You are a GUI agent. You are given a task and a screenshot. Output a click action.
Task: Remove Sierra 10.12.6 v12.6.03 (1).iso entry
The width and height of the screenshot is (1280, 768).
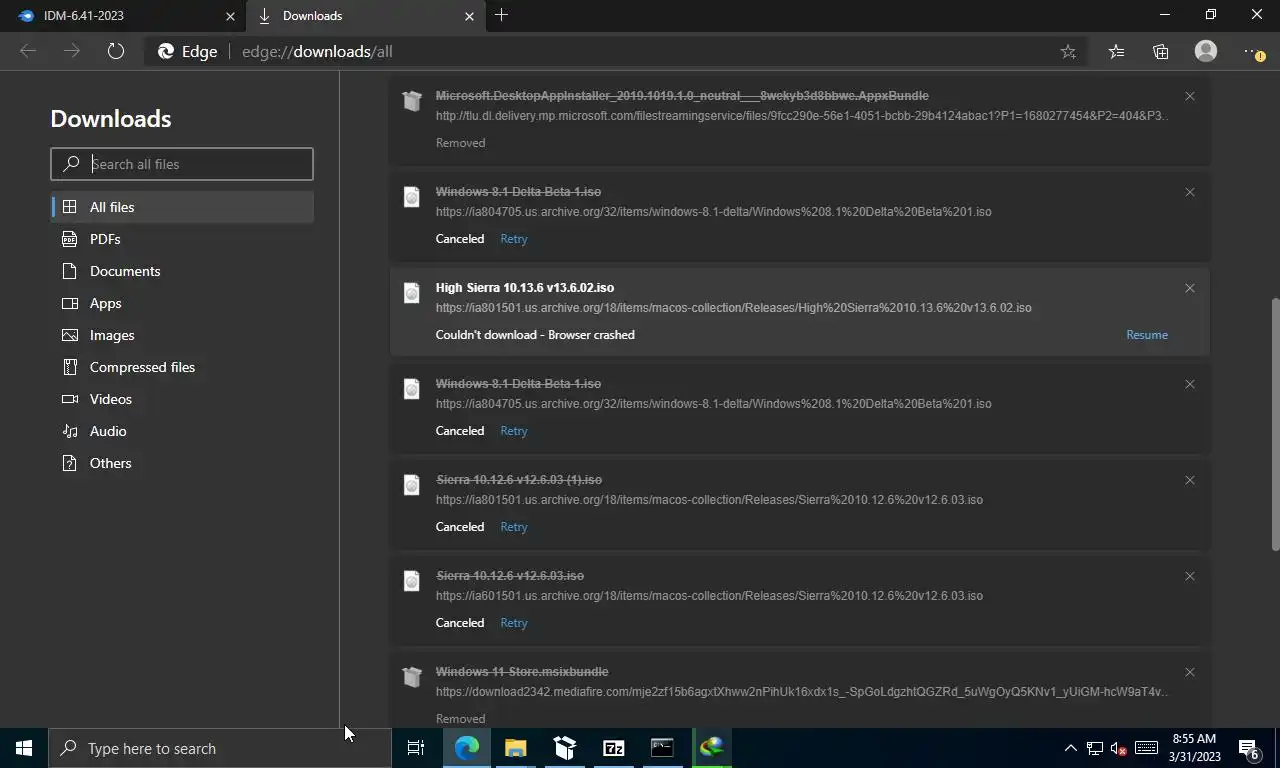pos(1190,480)
